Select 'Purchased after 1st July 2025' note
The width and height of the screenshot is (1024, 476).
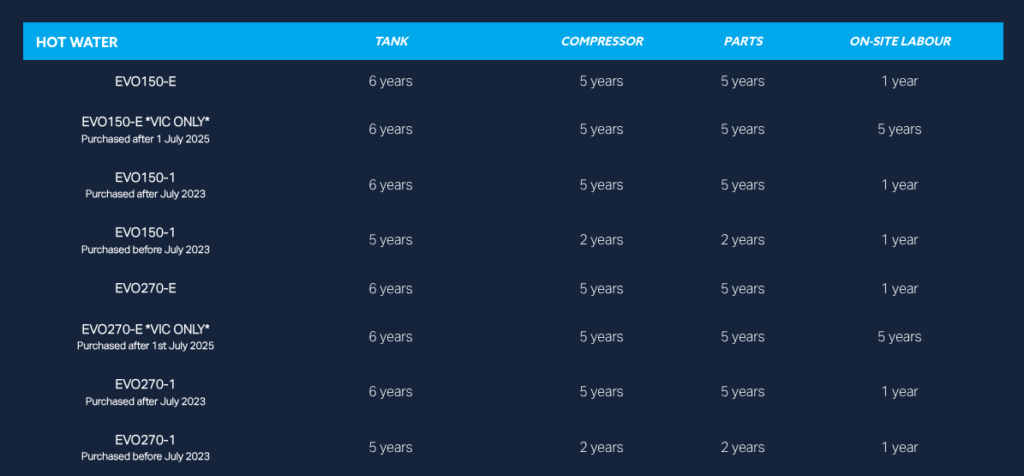click(x=145, y=346)
